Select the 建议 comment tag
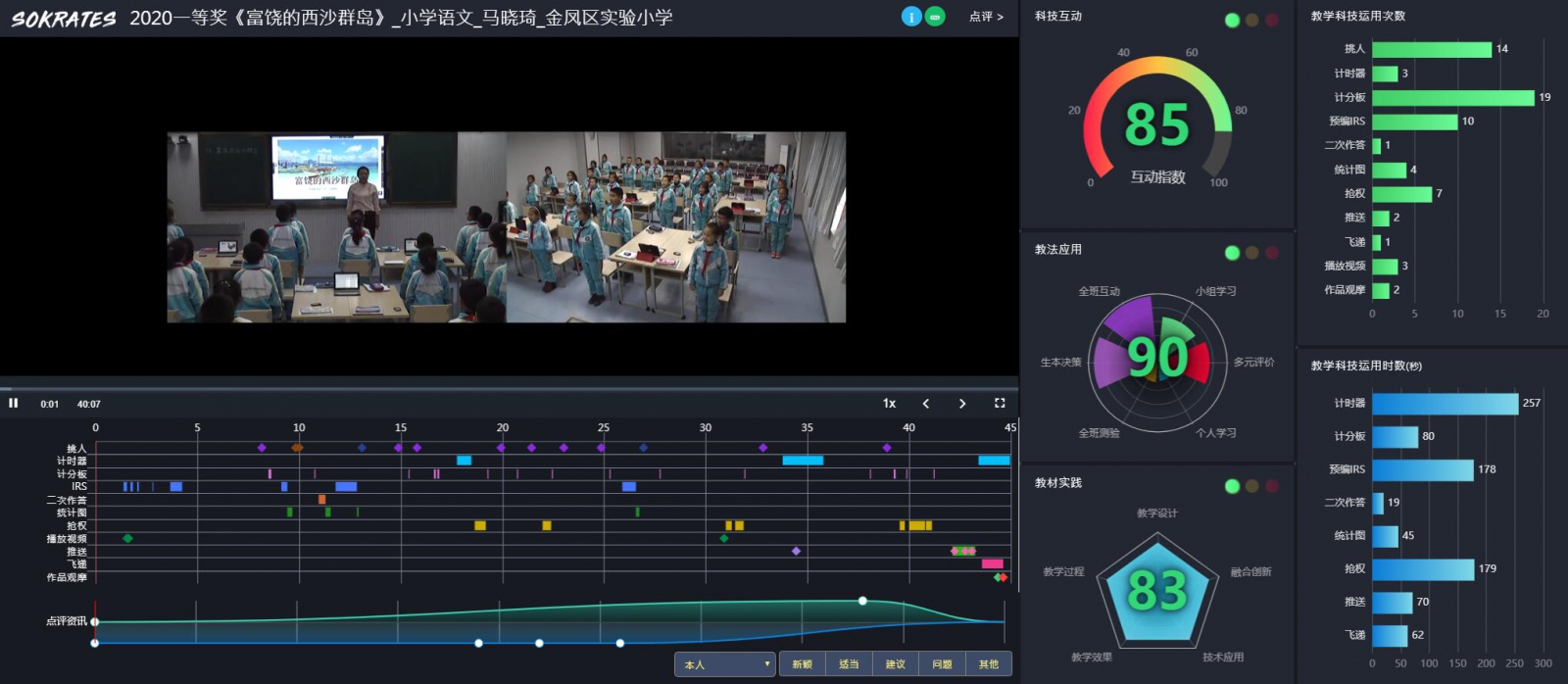 tap(896, 664)
